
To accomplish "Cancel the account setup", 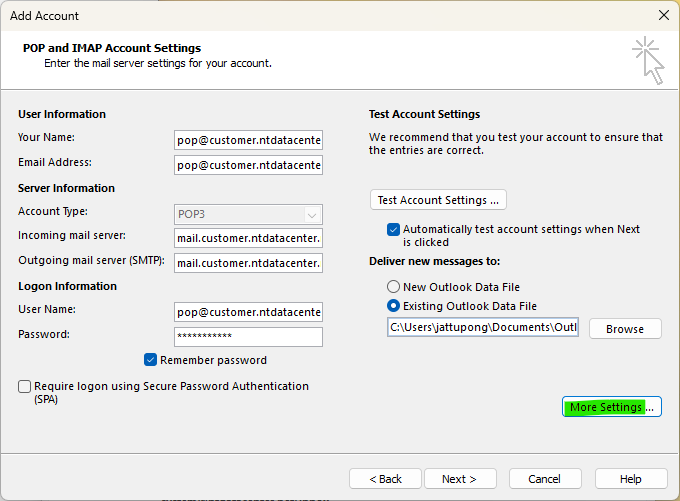I will click(x=544, y=479).
